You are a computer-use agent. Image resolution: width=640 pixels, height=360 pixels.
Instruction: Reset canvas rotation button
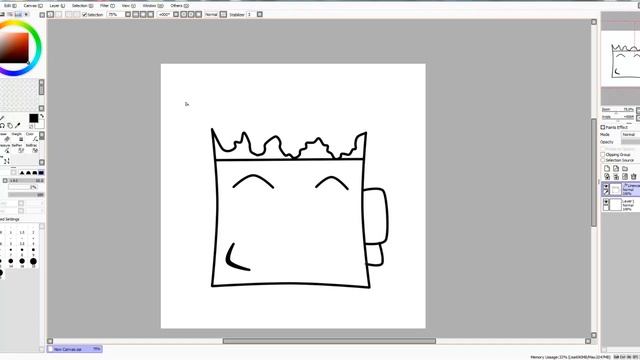198,14
